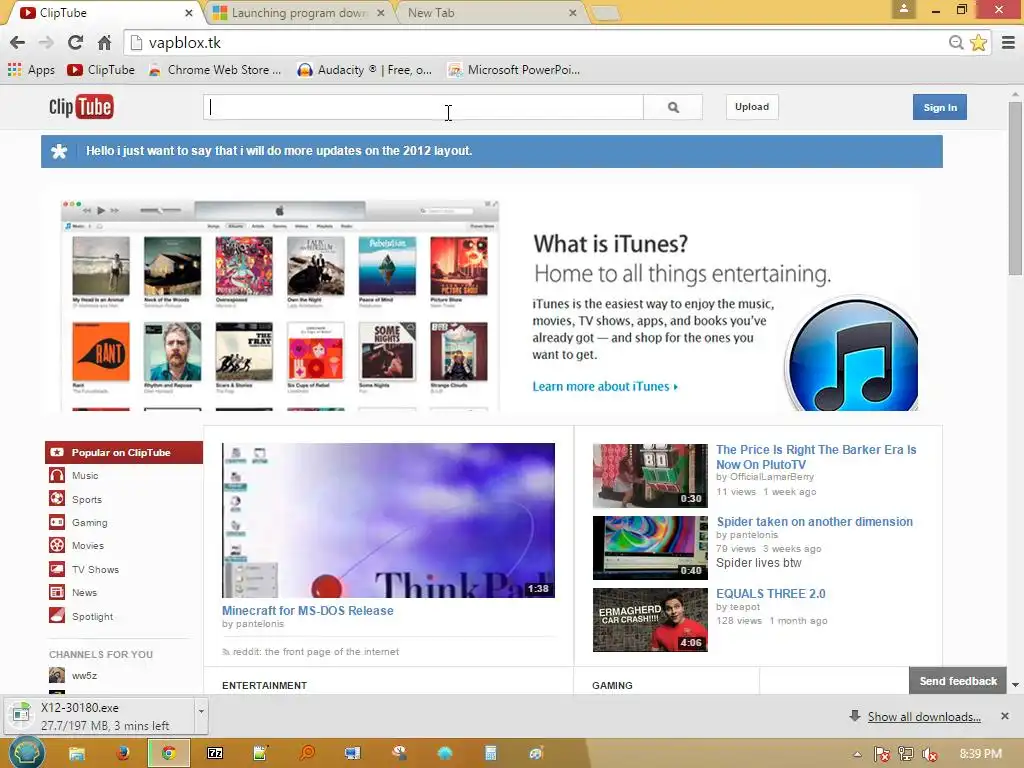Play the Minecraft for MS-DOS video thumbnail
1024x768 pixels.
point(389,520)
